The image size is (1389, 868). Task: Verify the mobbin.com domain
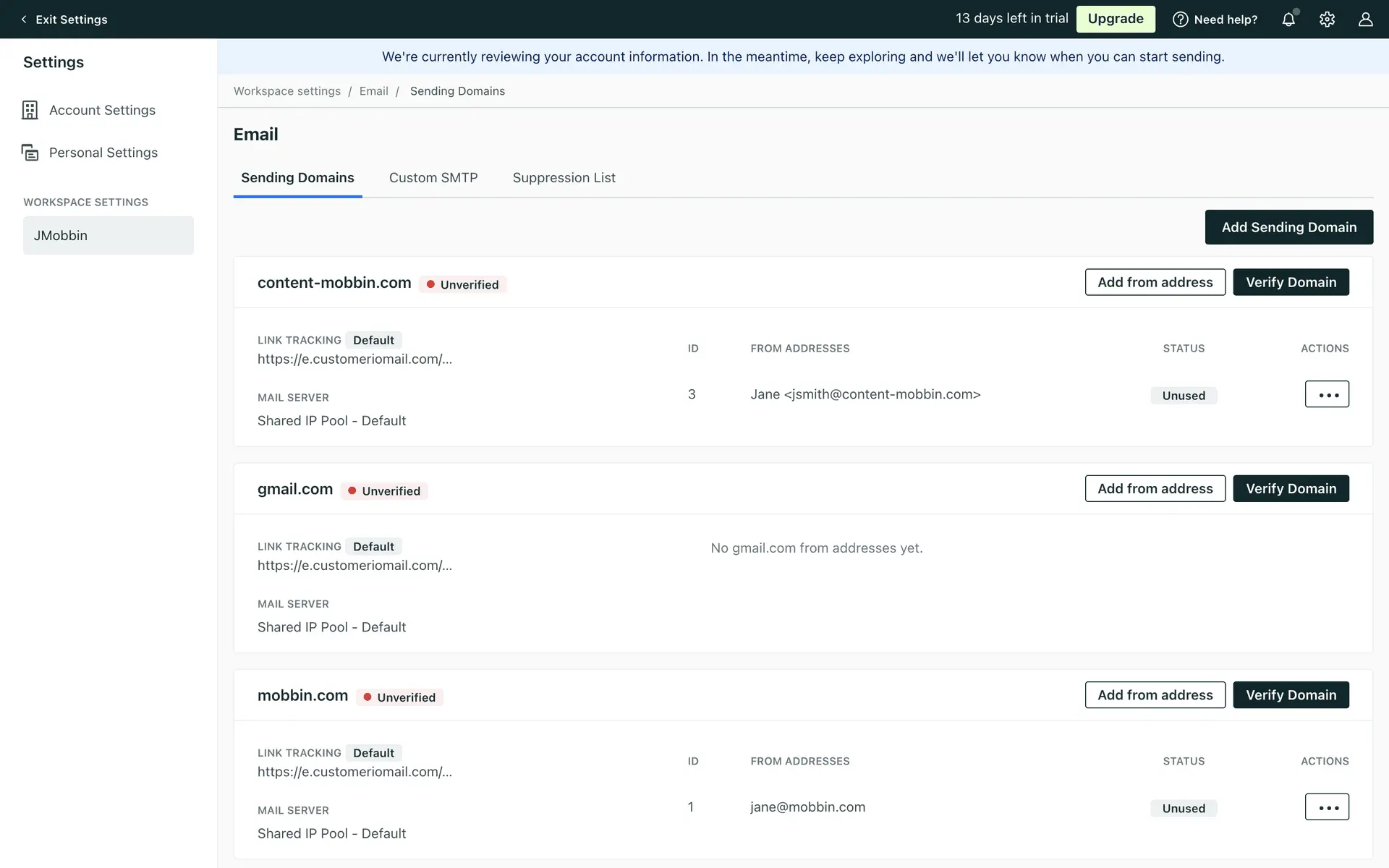1291,695
